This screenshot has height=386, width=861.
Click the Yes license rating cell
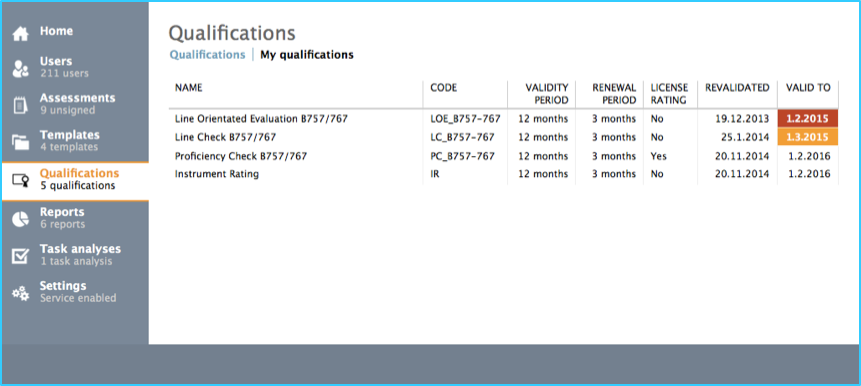tap(658, 156)
